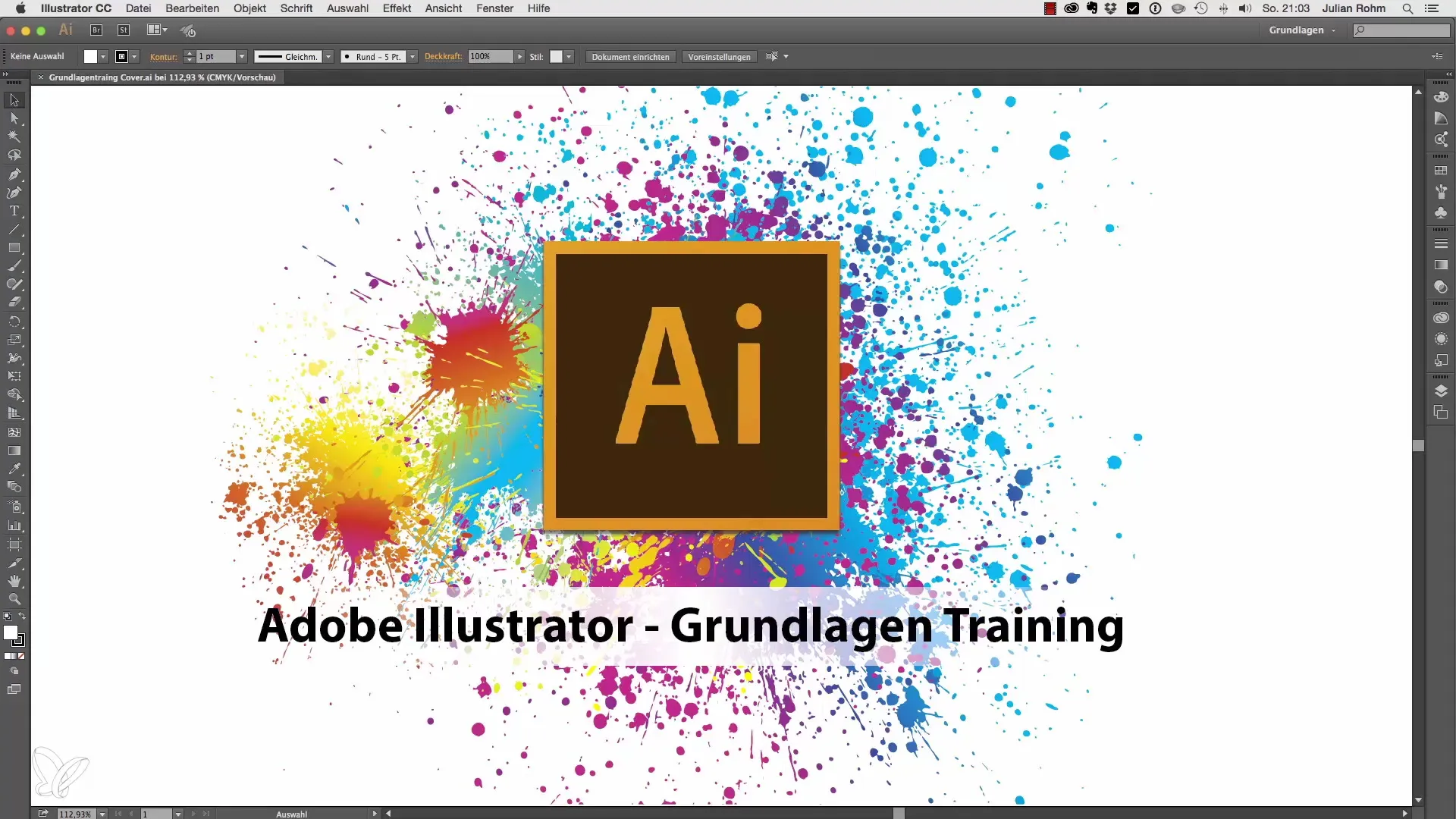This screenshot has width=1456, height=819.
Task: Close the Grundlagentraing Cover.ai tab
Action: pyautogui.click(x=41, y=77)
